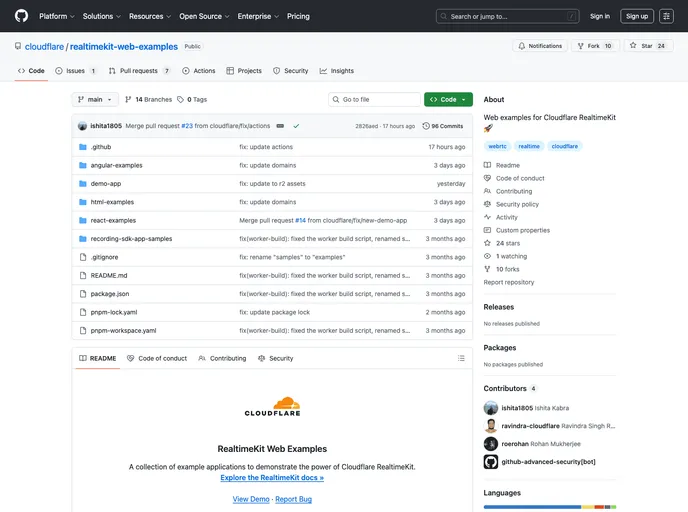The width and height of the screenshot is (688, 512).
Task: Click the Sign up button
Action: 637,16
